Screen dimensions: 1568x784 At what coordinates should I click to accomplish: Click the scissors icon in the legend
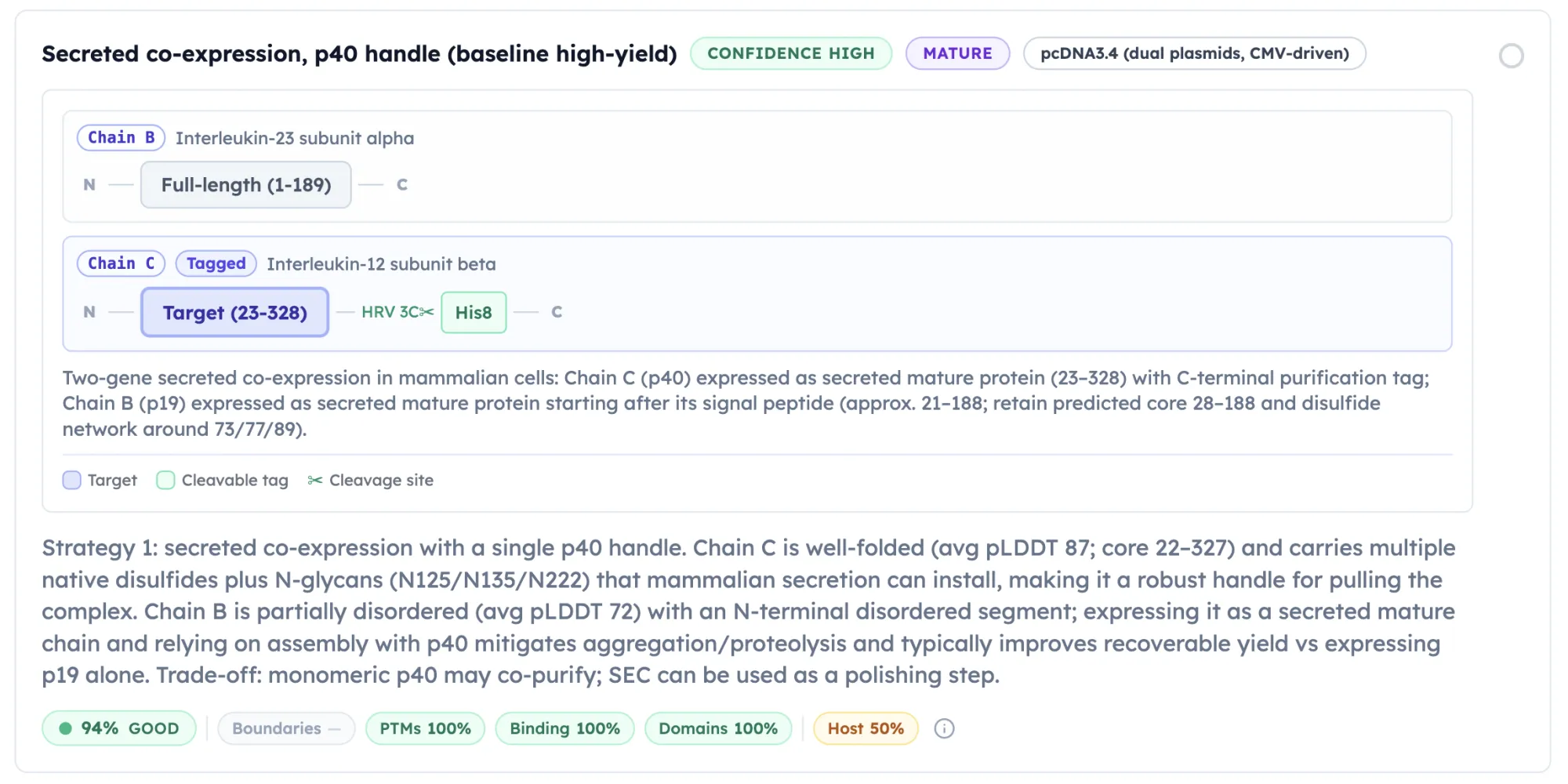[315, 480]
